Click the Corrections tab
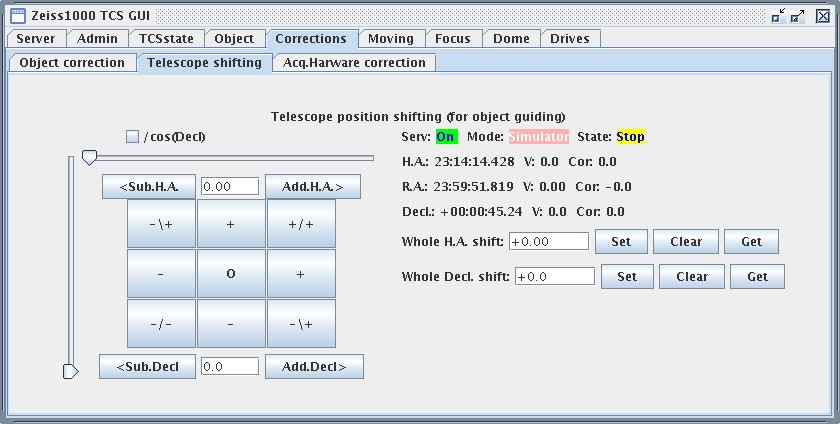Screen dimensions: 840x424 pyautogui.click(x=311, y=39)
